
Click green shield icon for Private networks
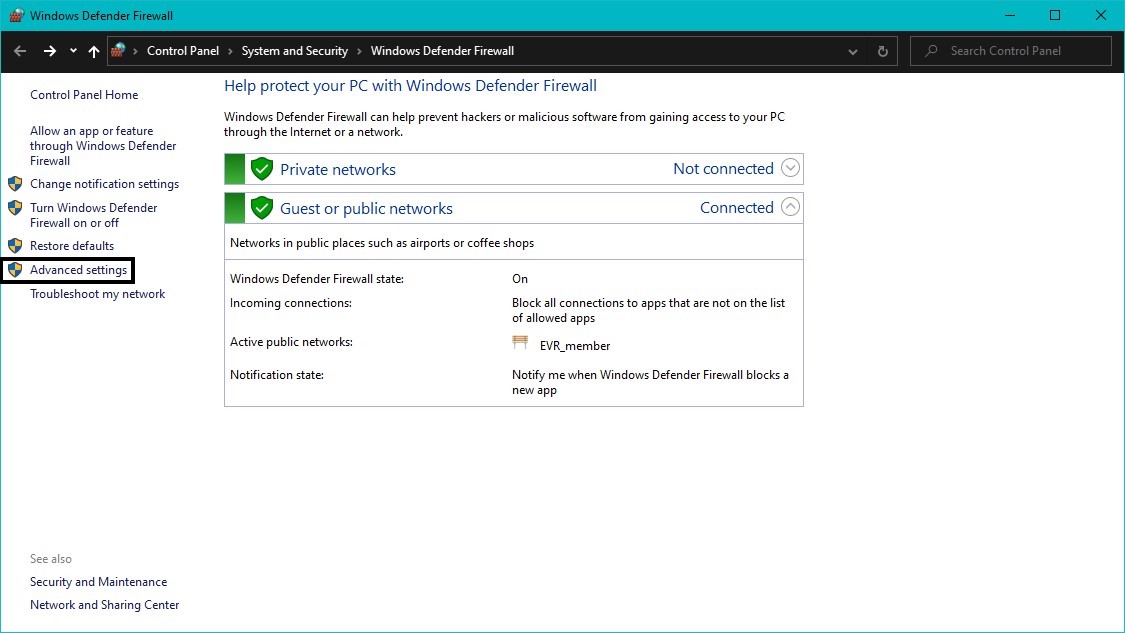pos(262,169)
